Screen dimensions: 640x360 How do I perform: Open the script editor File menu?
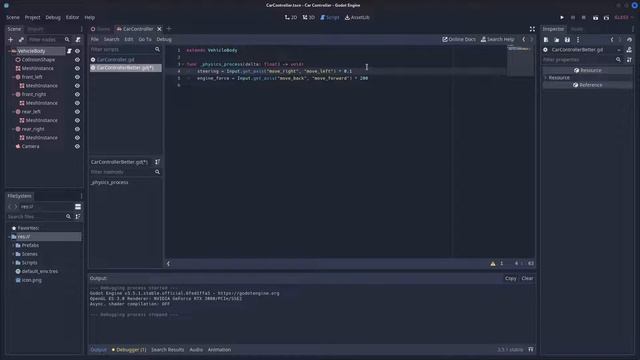(95, 40)
